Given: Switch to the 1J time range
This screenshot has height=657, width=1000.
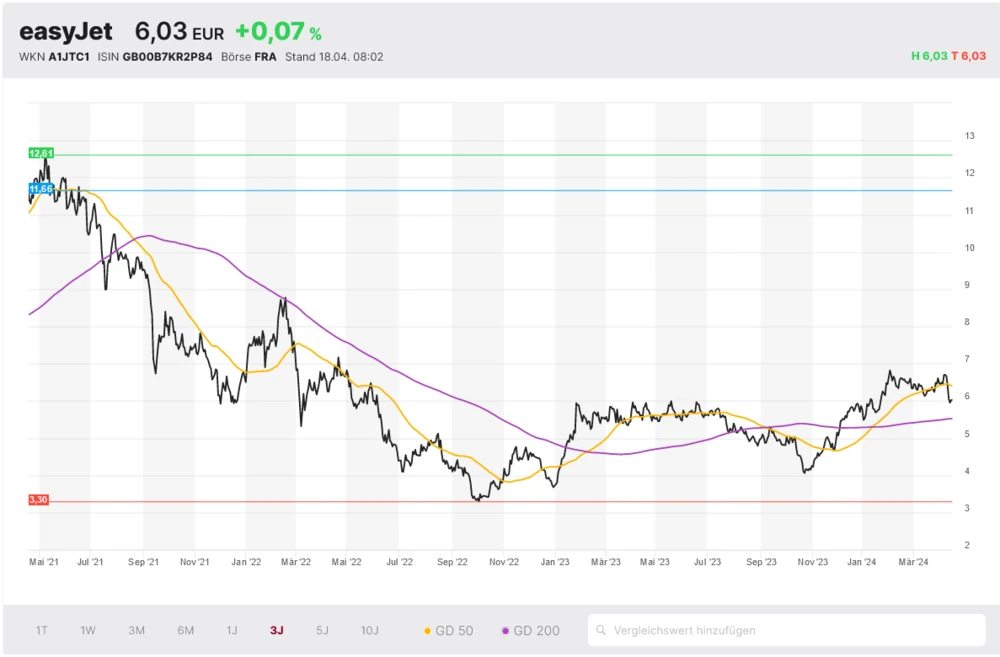Looking at the screenshot, I should pyautogui.click(x=232, y=630).
